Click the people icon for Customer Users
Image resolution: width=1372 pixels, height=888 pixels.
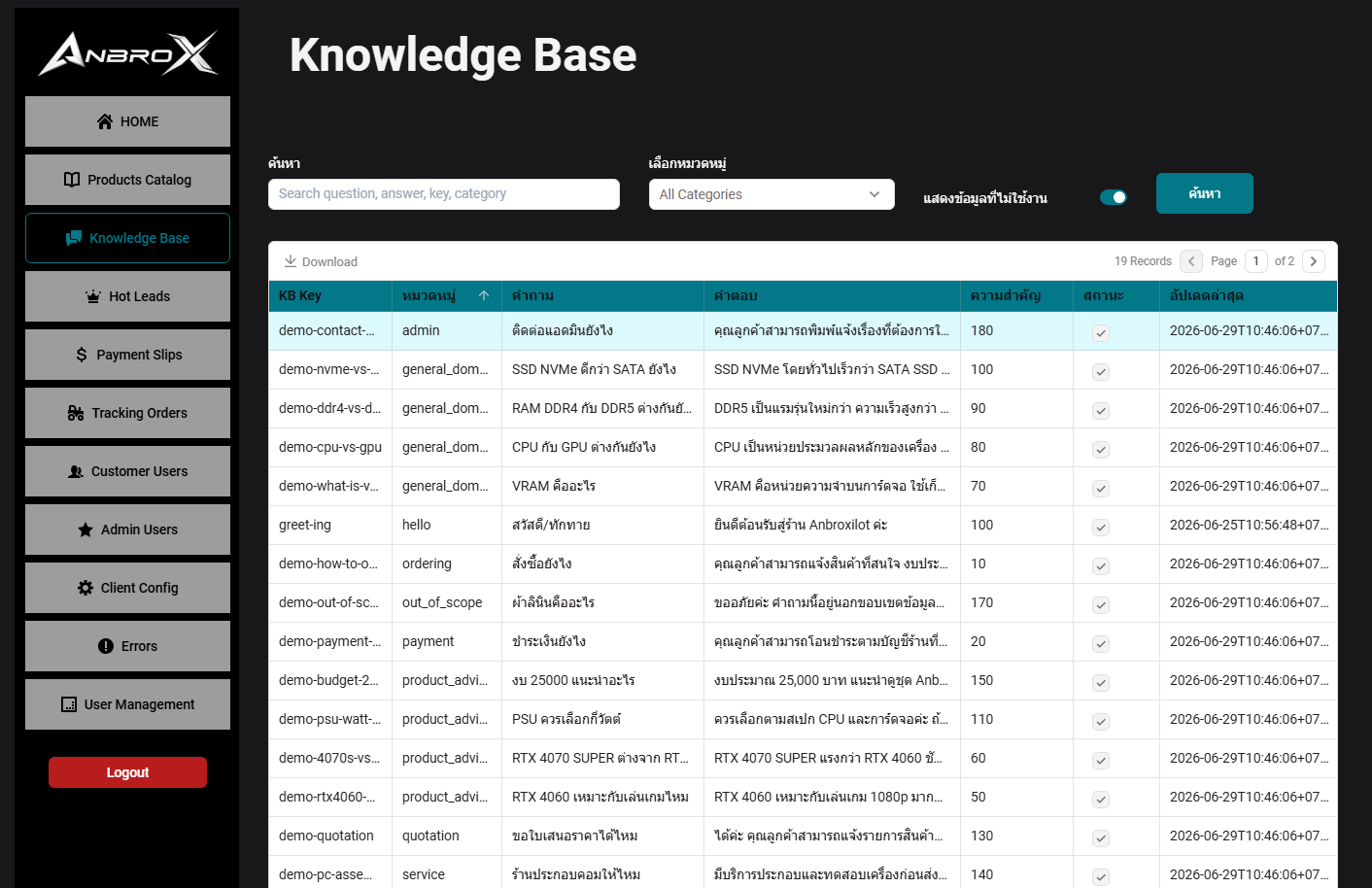point(76,471)
